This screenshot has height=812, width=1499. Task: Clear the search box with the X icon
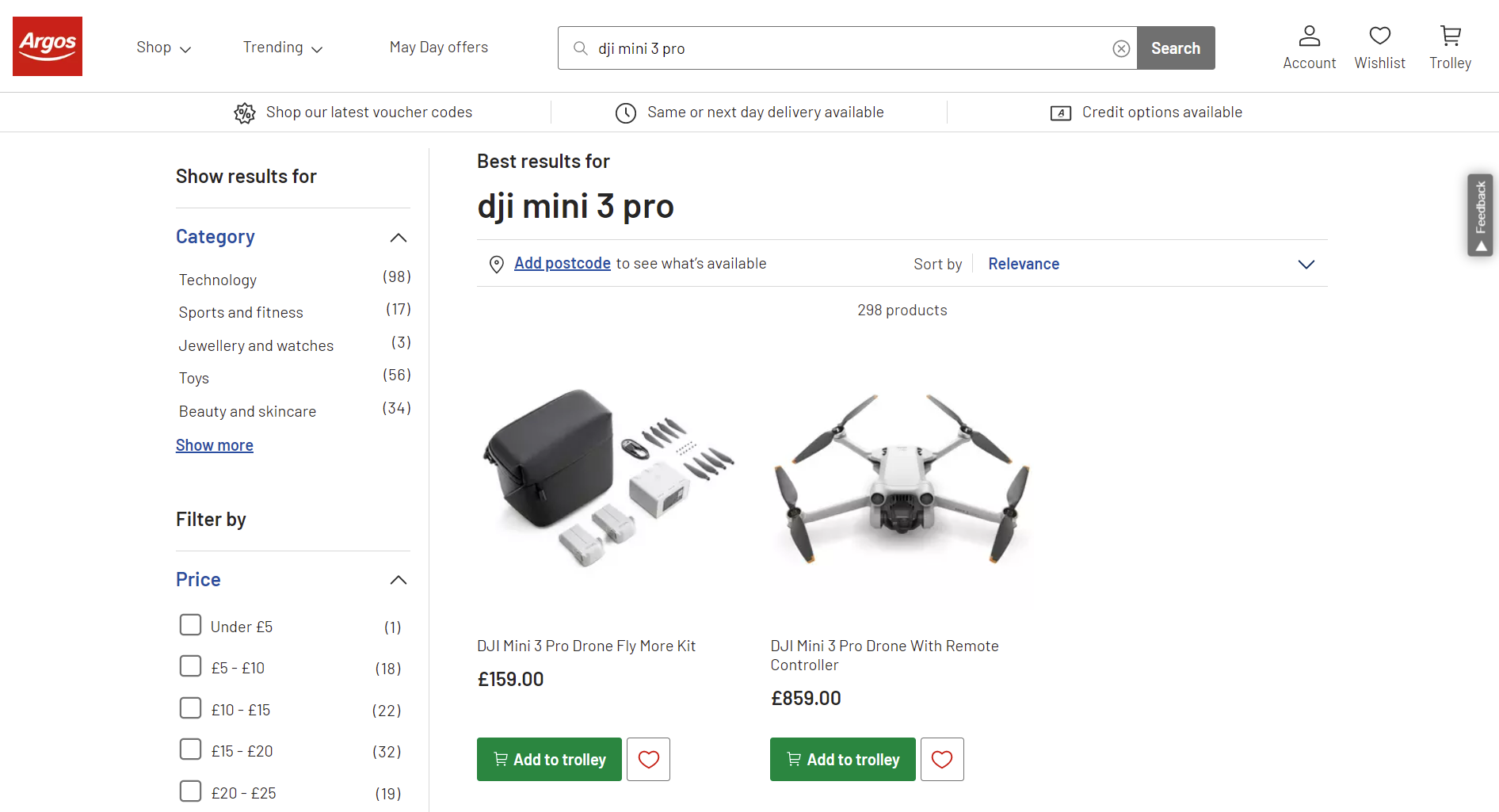click(x=1121, y=48)
